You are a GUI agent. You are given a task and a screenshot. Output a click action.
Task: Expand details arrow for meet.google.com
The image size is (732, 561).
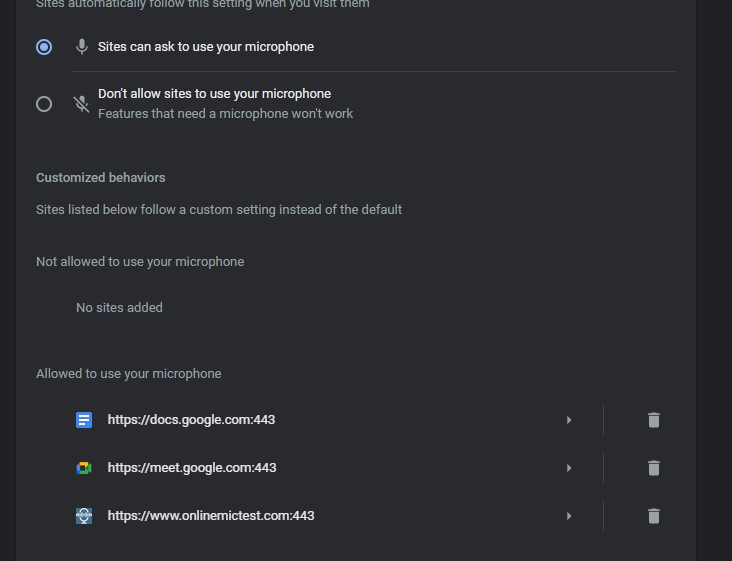[569, 468]
